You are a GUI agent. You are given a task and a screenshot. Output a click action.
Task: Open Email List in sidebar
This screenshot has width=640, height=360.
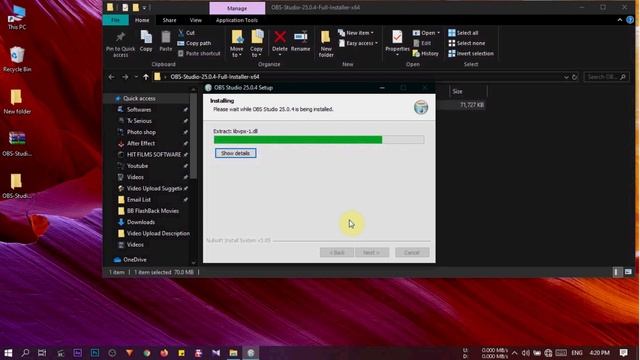click(139, 200)
